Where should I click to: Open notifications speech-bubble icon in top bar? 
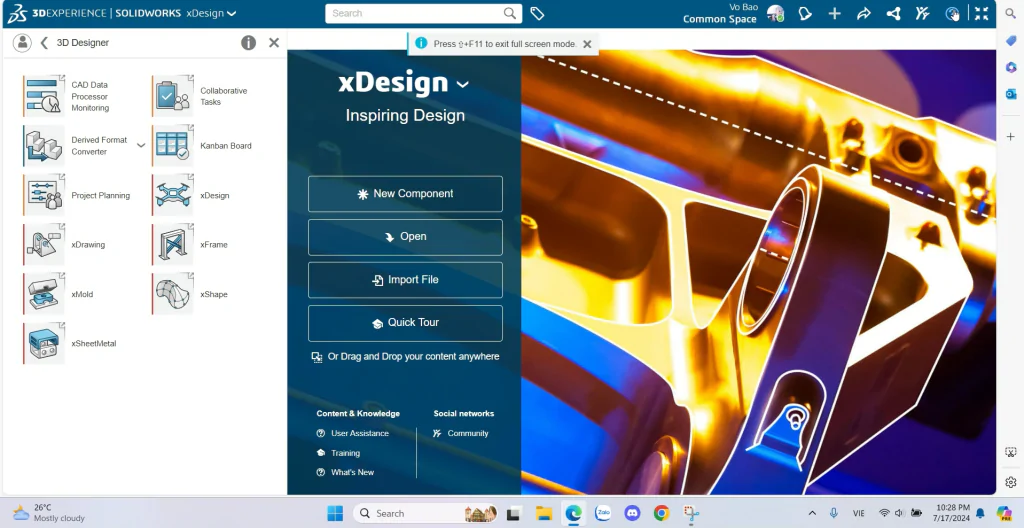click(805, 13)
